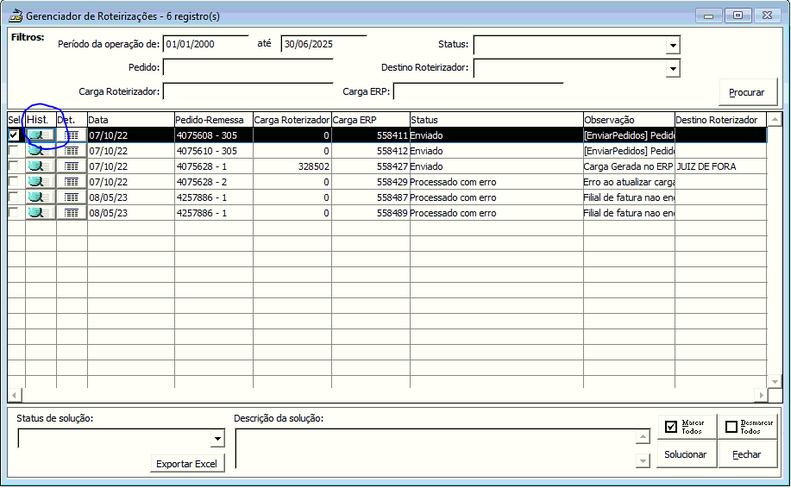791x488 pixels.
Task: Click the Exportar Excel button
Action: pos(187,464)
